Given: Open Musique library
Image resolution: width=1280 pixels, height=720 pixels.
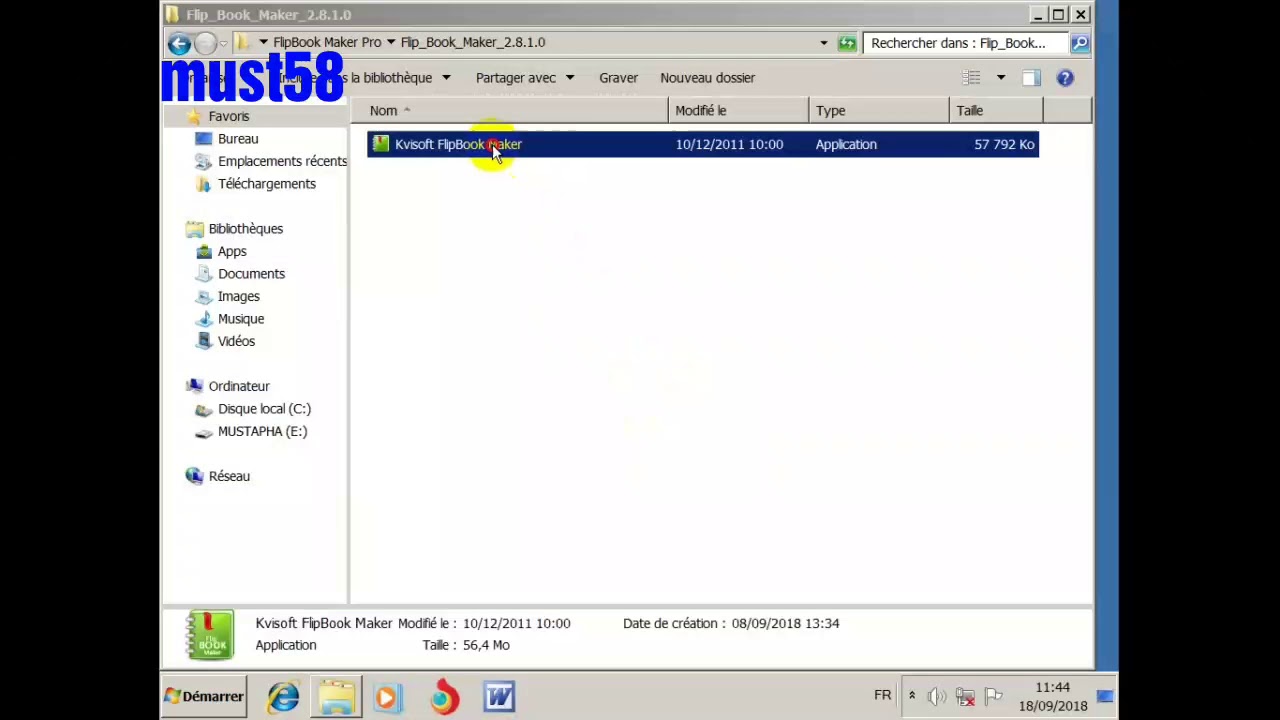Looking at the screenshot, I should point(241,319).
